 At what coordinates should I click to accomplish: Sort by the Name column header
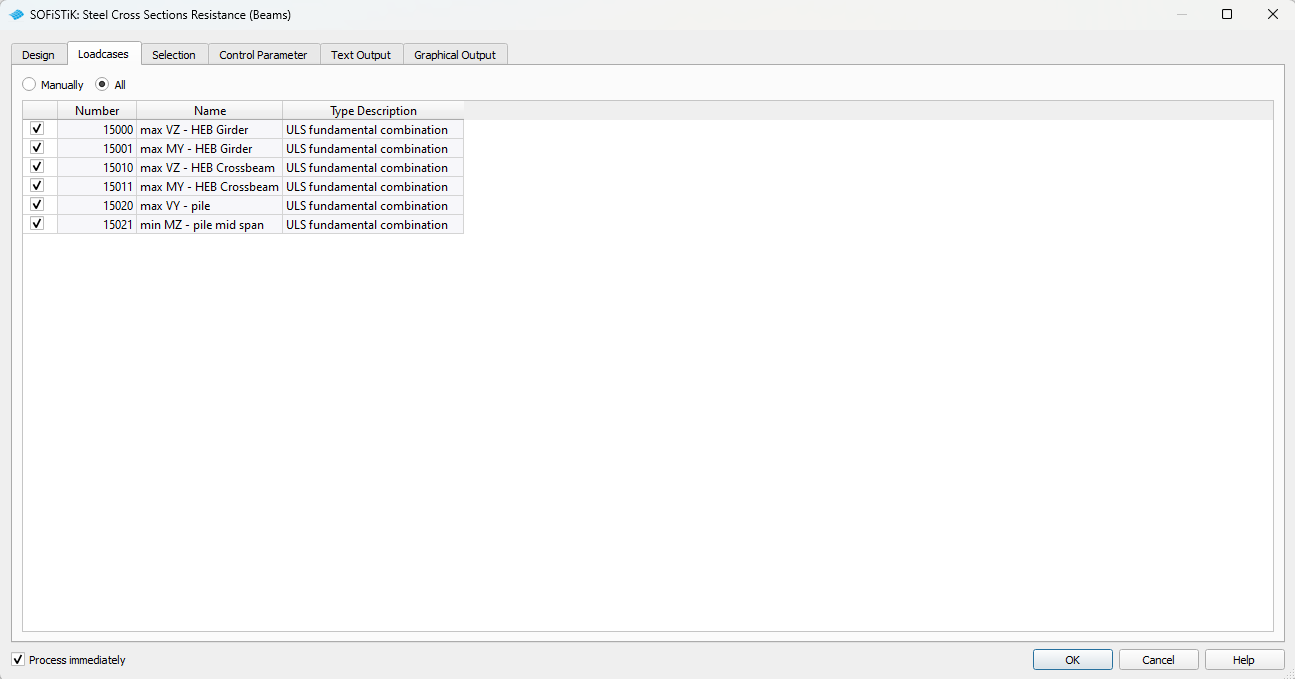click(210, 111)
